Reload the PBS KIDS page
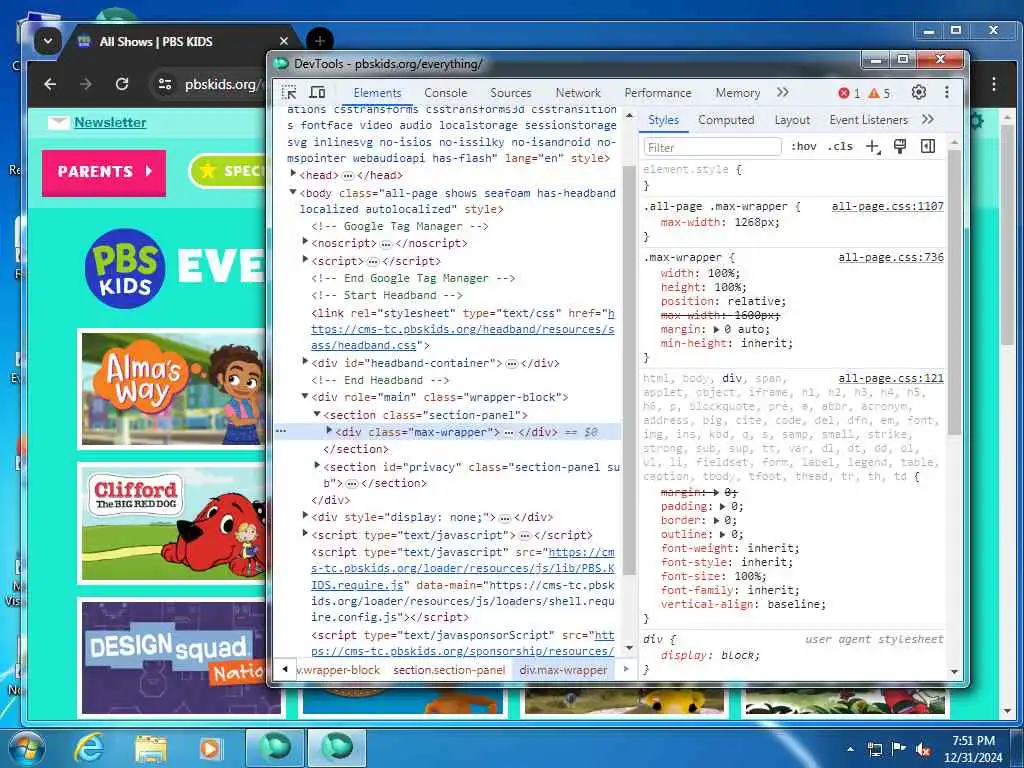This screenshot has height=768, width=1024. [121, 84]
